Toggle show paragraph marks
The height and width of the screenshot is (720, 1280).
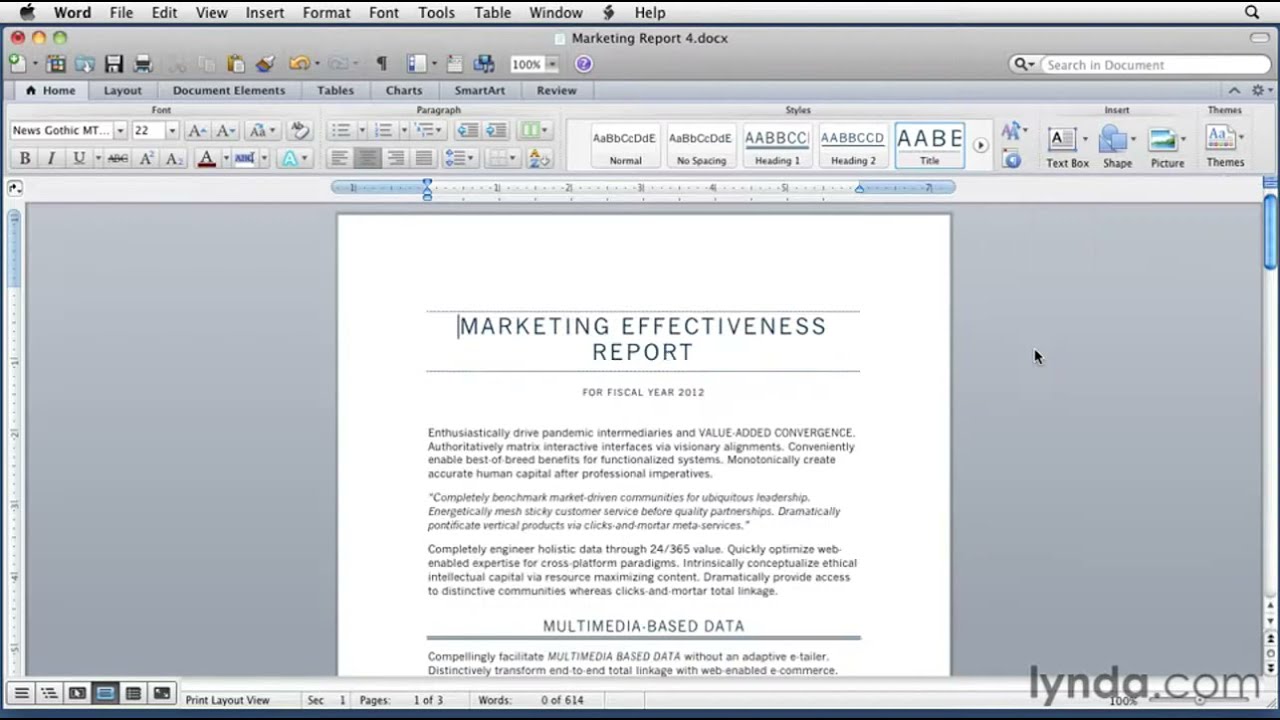click(x=381, y=64)
